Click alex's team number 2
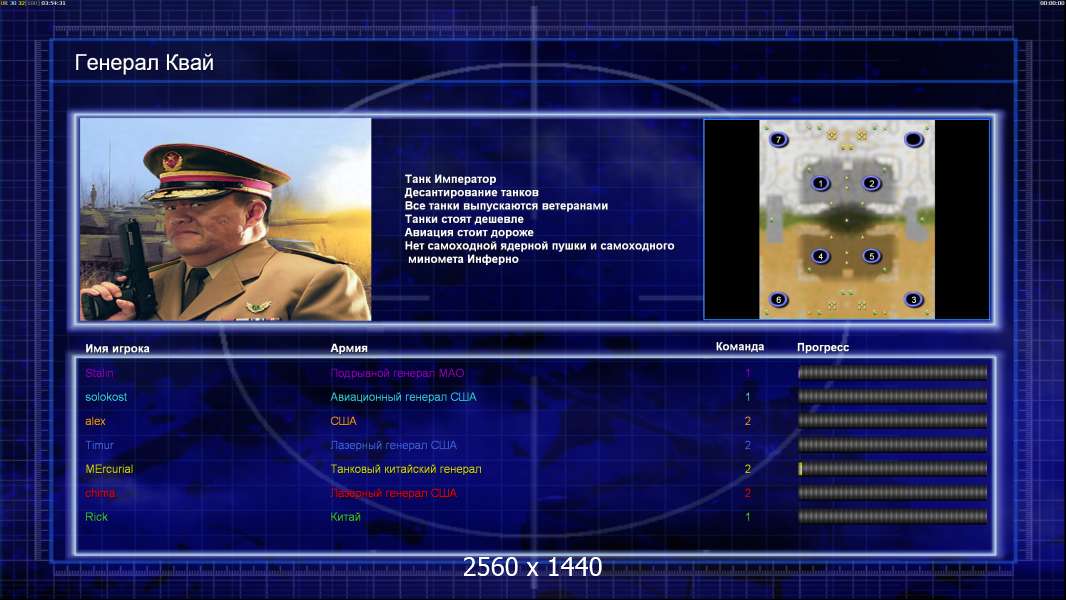Image resolution: width=1066 pixels, height=600 pixels. (x=747, y=421)
